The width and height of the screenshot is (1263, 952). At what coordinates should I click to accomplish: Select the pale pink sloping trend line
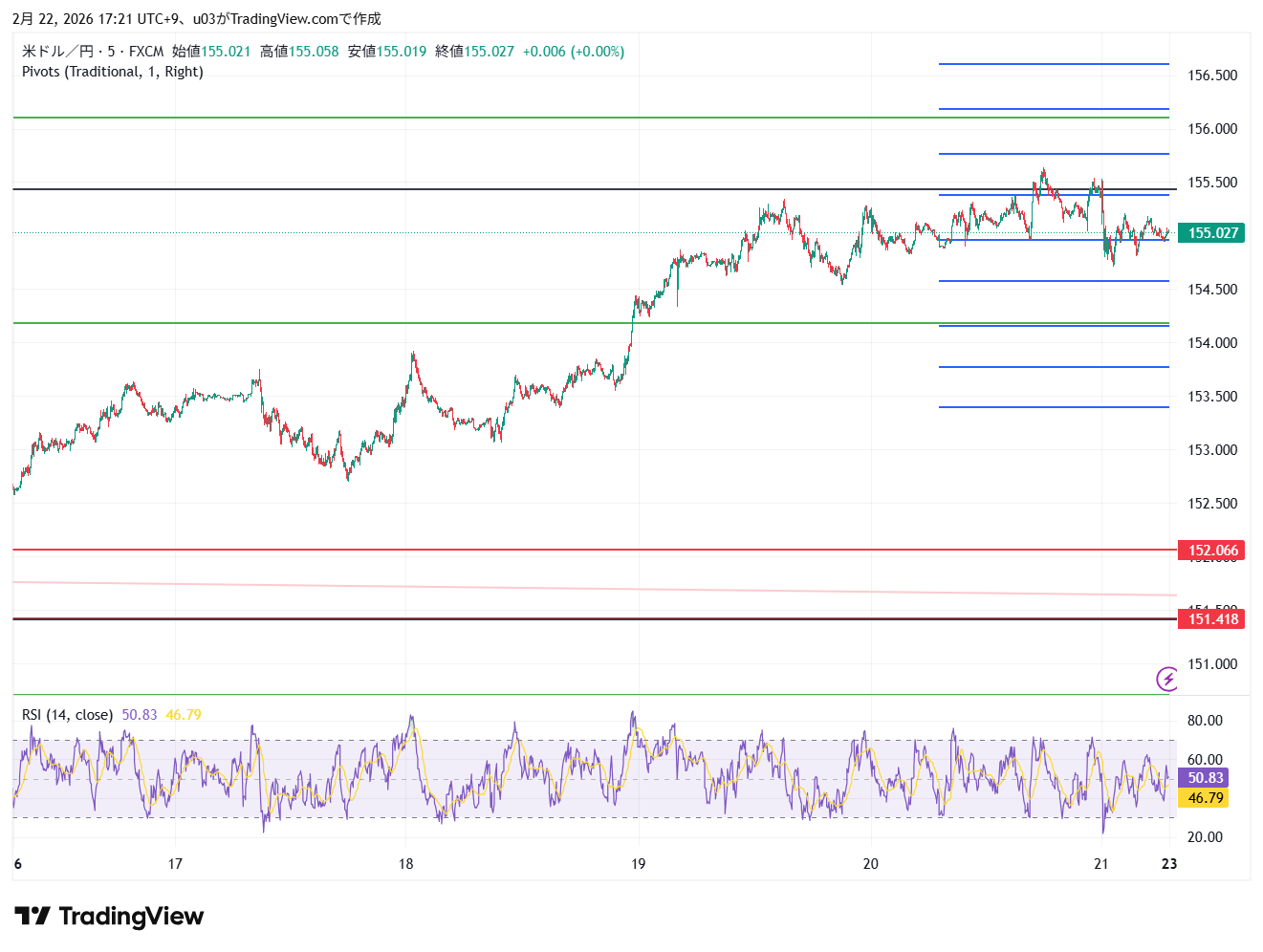point(574,588)
